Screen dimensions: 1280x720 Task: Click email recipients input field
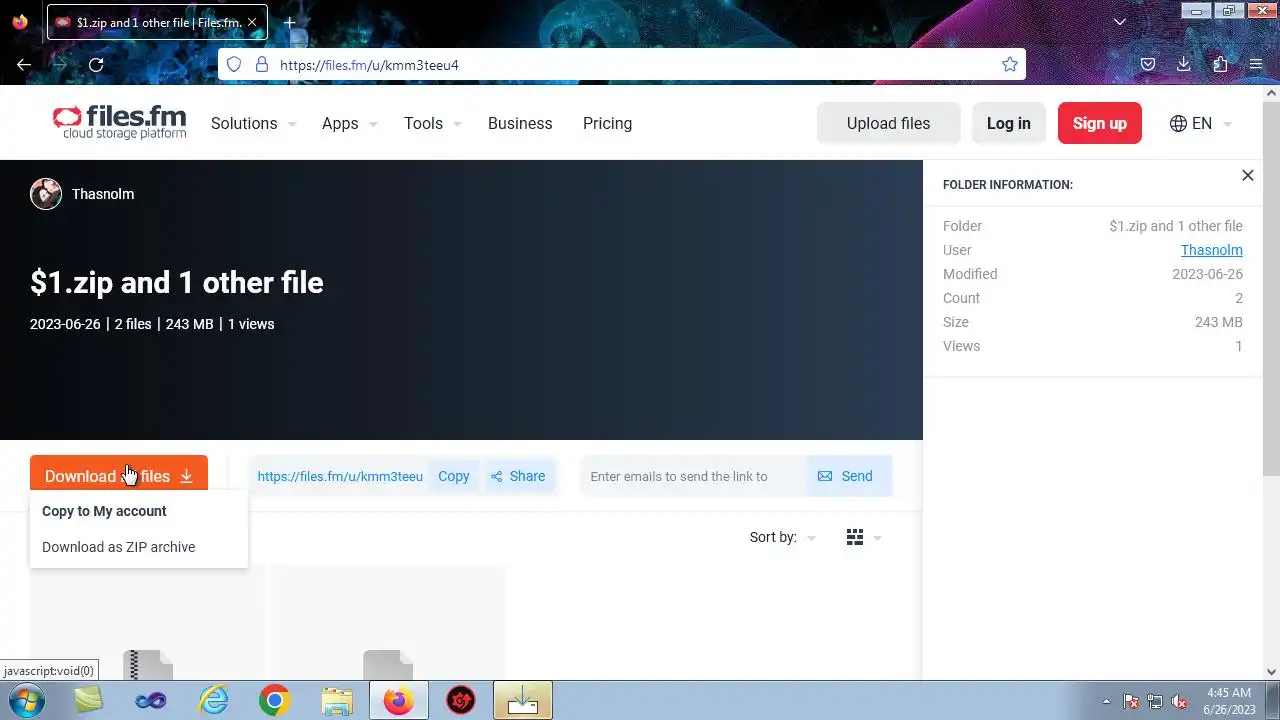coord(695,476)
